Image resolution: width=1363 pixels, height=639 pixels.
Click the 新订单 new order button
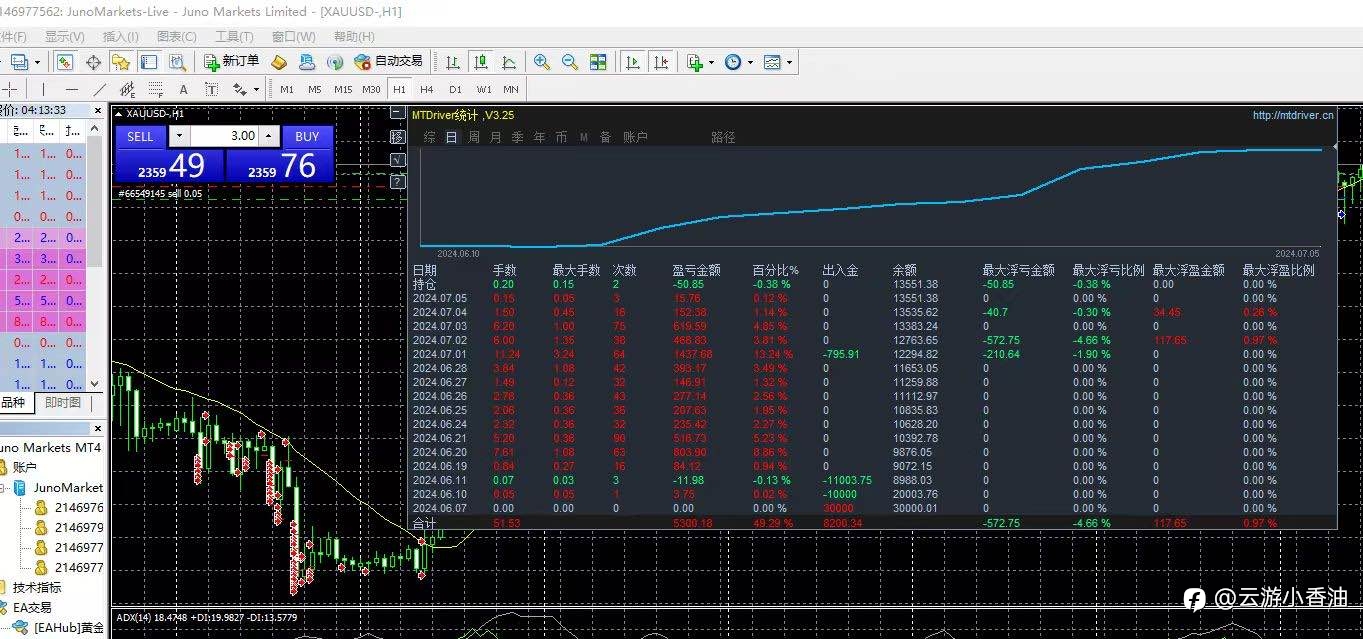pyautogui.click(x=231, y=62)
